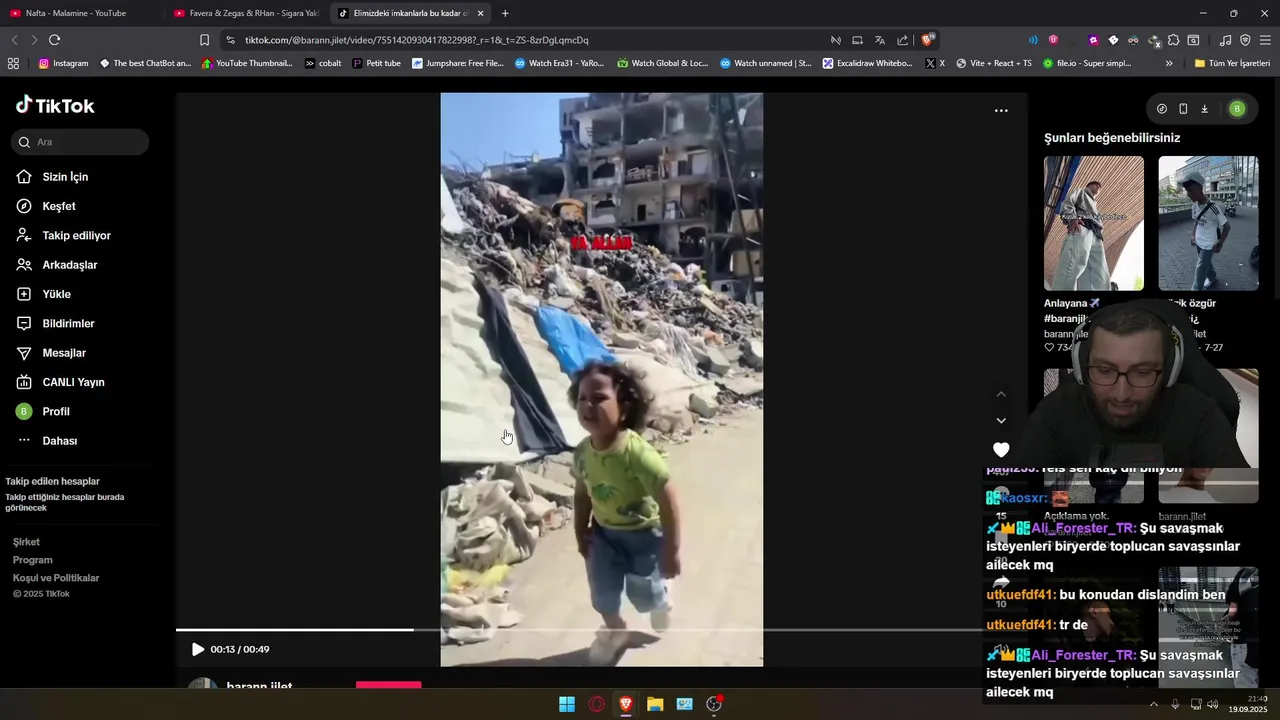Open CANLI Yayın live page
This screenshot has height=720, width=1280.
point(61,382)
